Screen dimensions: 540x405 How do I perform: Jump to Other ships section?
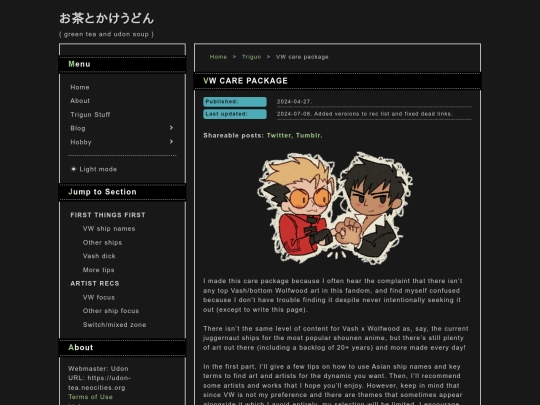[102, 242]
